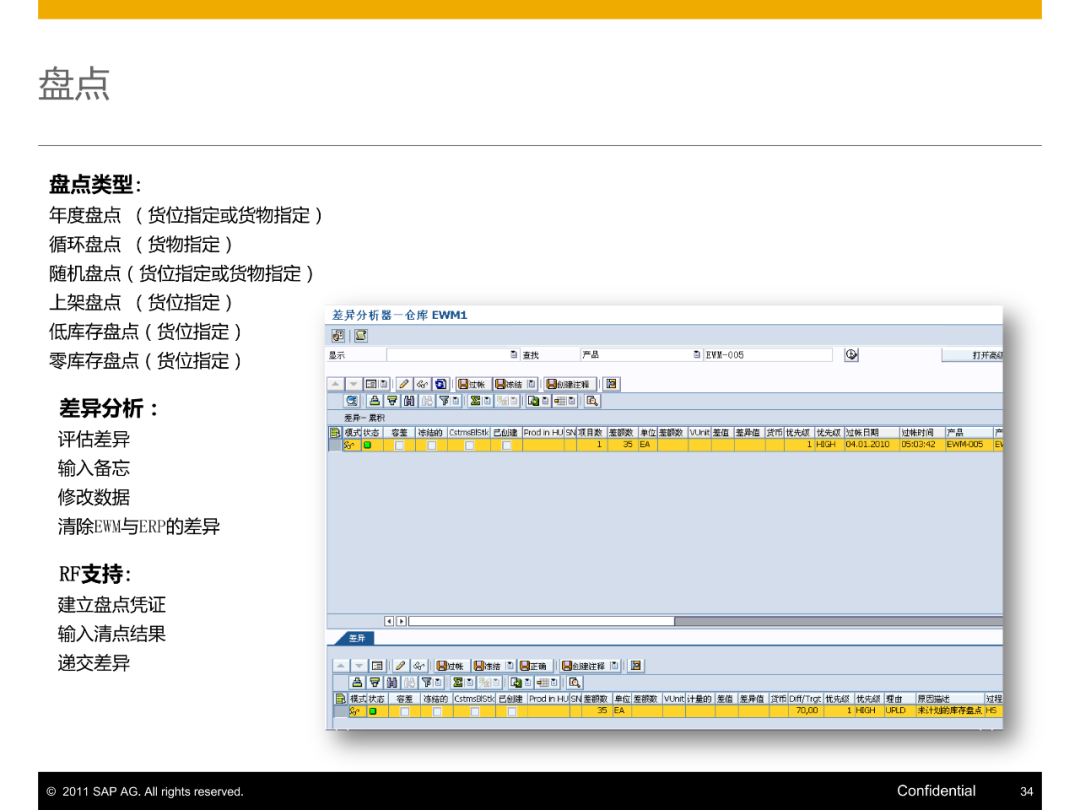
Task: Click the pencil edit icon in the lower toolbar
Action: [x=400, y=665]
